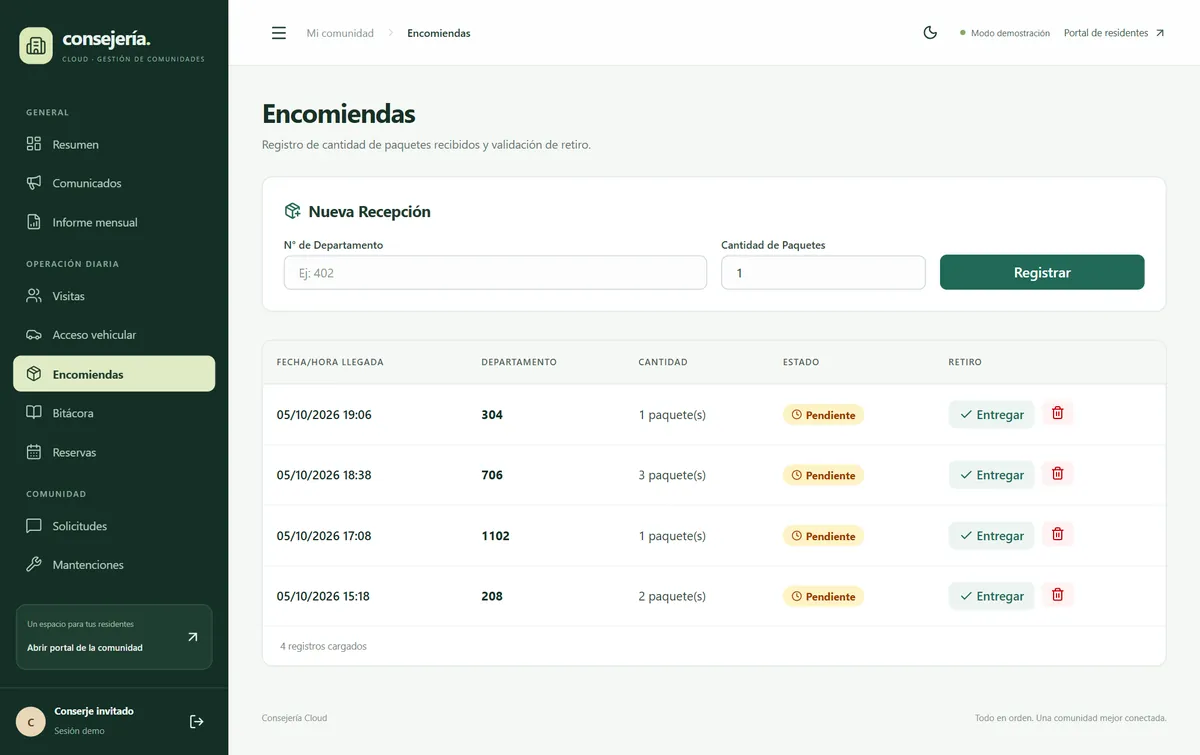This screenshot has width=1200, height=755.
Task: Select Encomiendas in sidebar
Action: tap(114, 374)
